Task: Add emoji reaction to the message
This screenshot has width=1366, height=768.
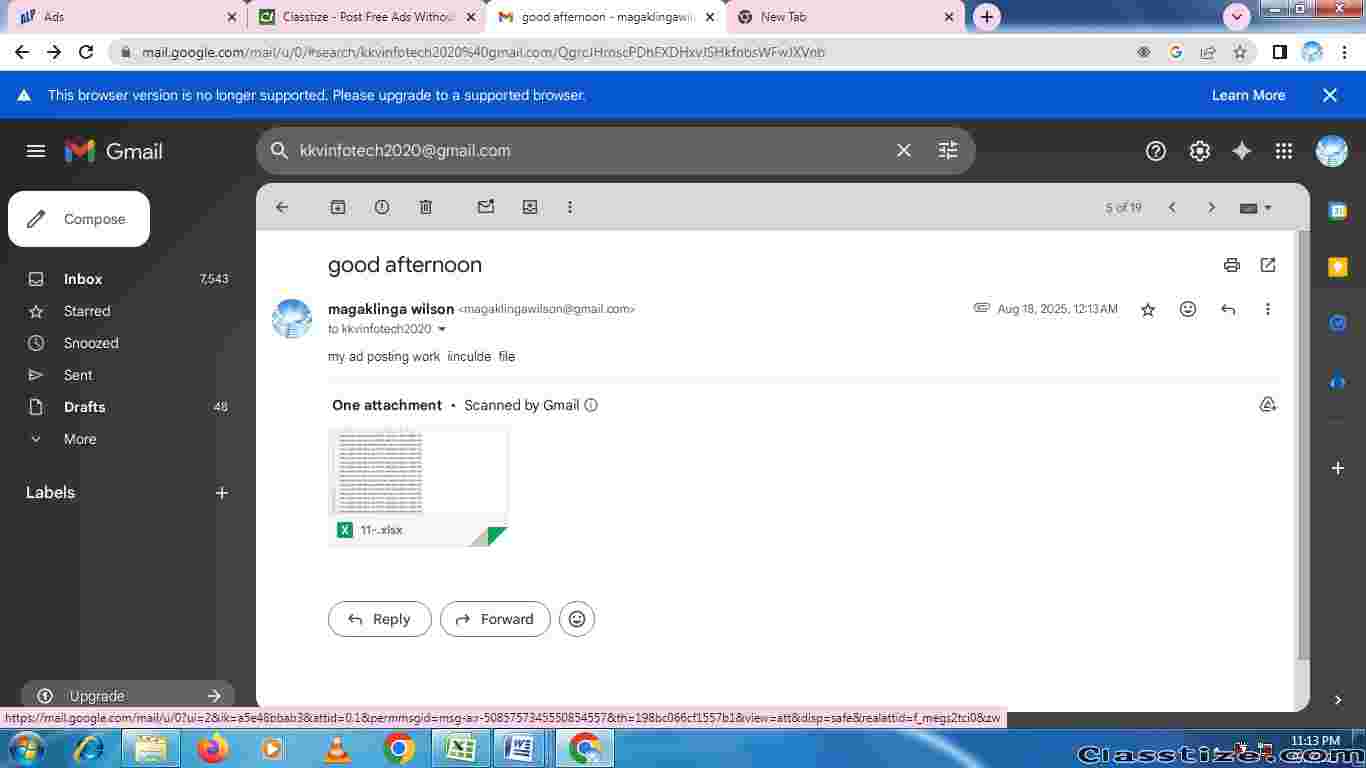Action: (x=1188, y=309)
